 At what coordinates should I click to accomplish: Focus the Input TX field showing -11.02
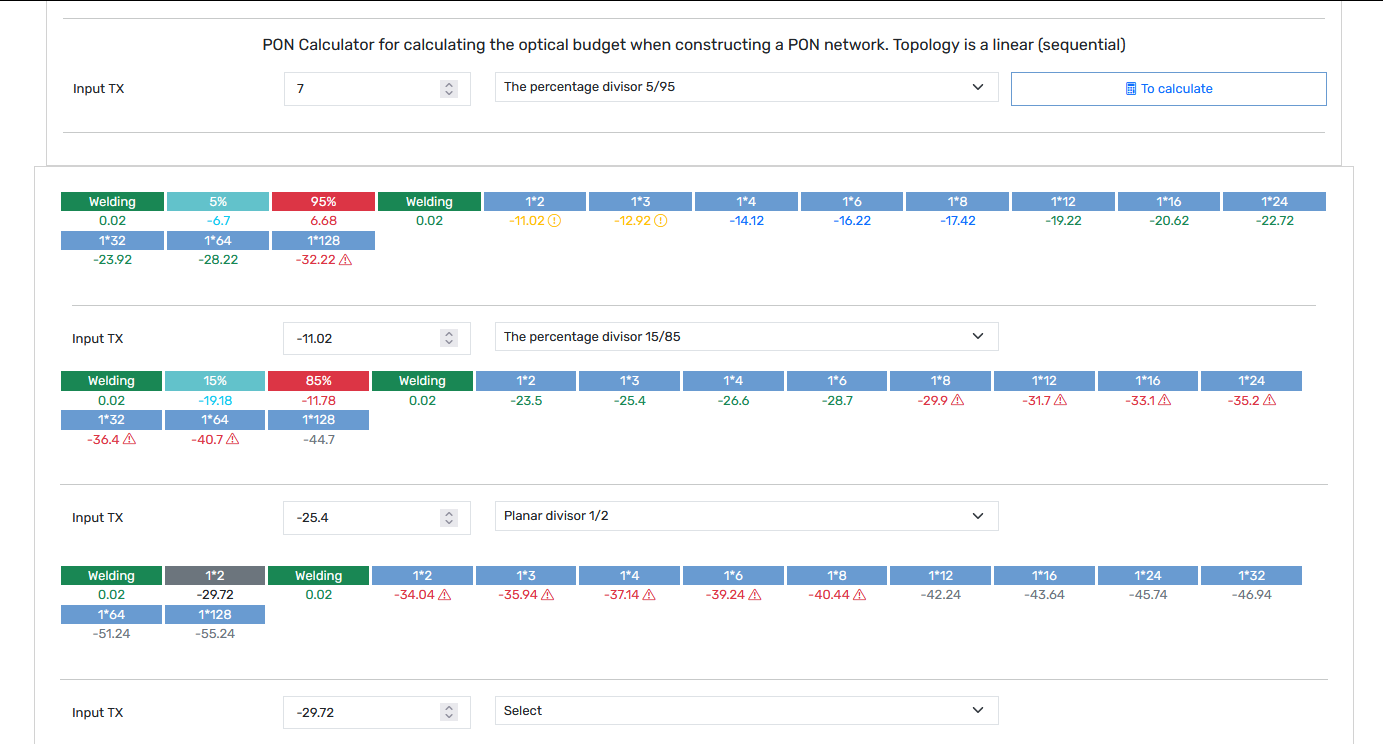(x=377, y=339)
